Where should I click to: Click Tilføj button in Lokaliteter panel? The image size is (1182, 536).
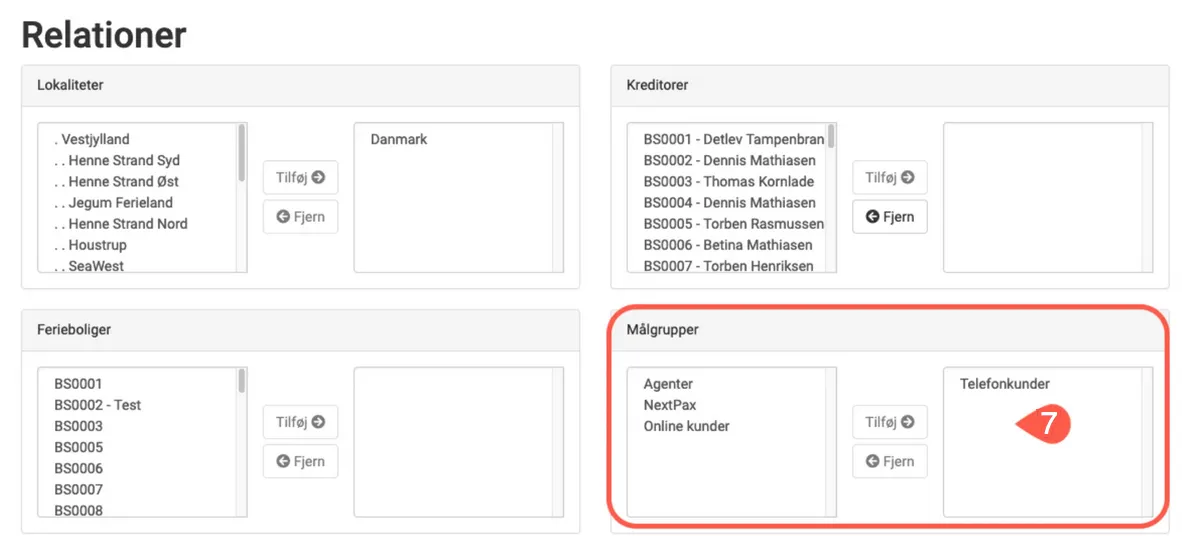(300, 177)
